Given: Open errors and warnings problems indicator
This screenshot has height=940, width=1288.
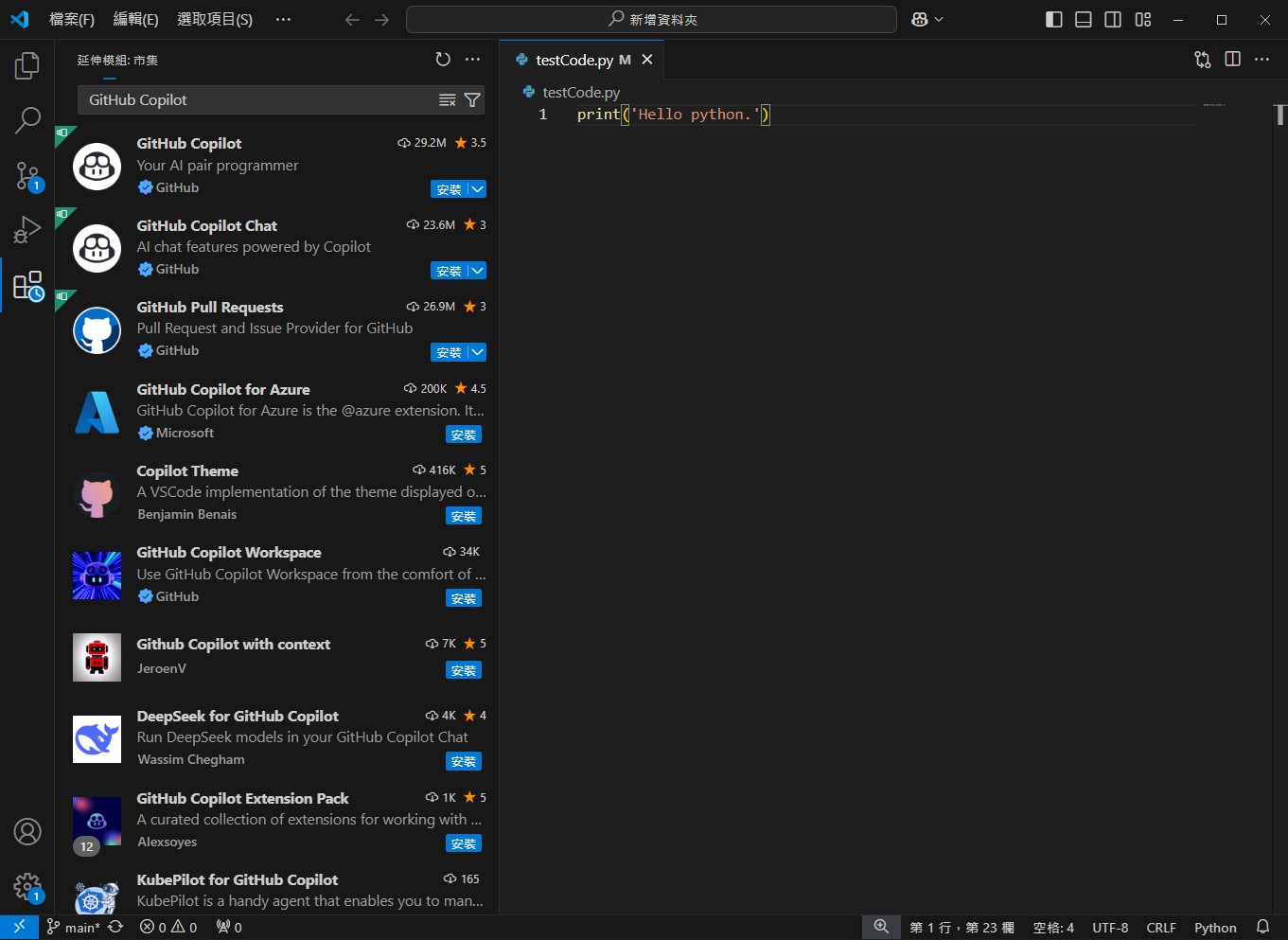Looking at the screenshot, I should click(x=168, y=928).
